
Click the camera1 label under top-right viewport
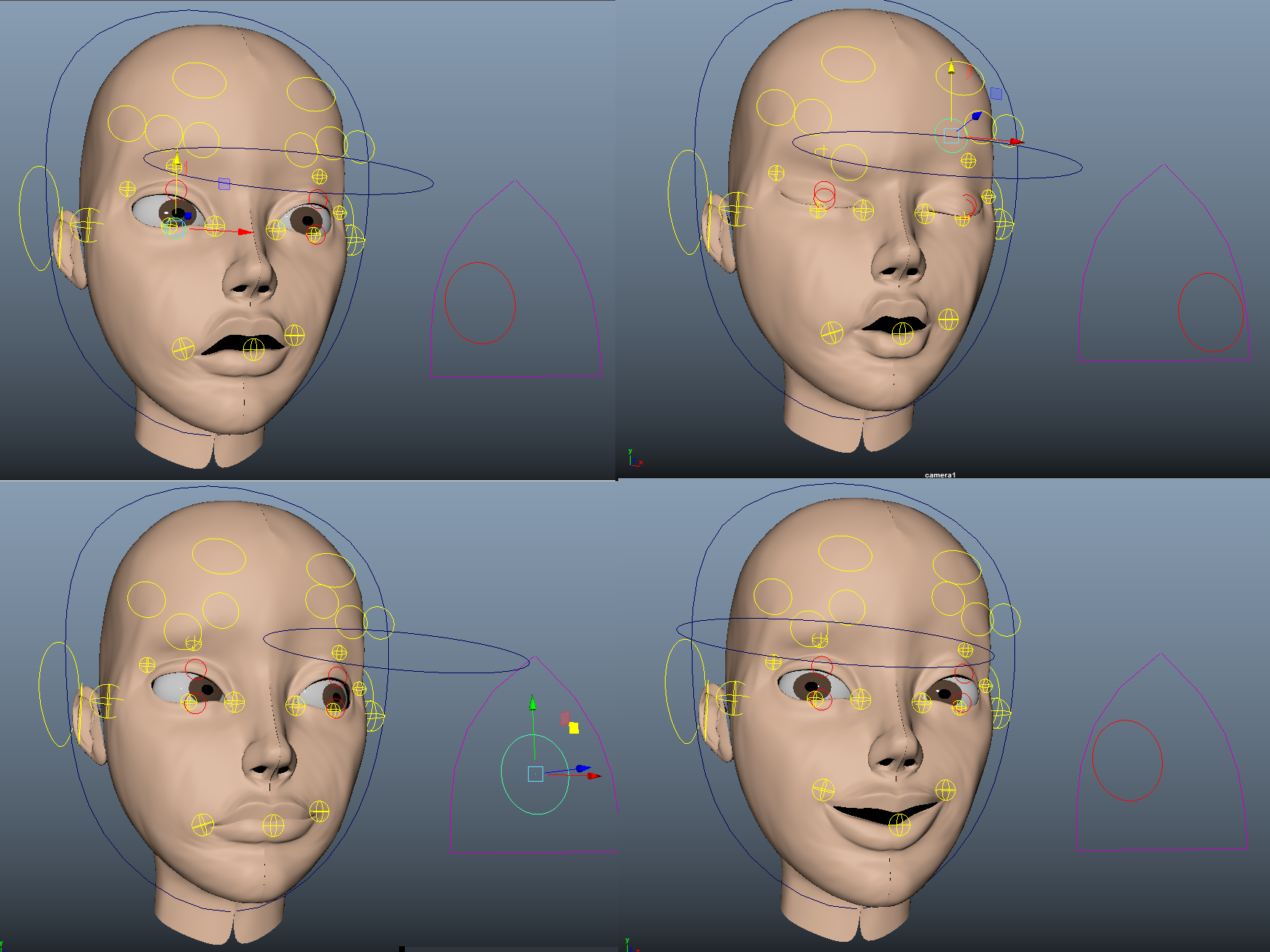pyautogui.click(x=939, y=475)
